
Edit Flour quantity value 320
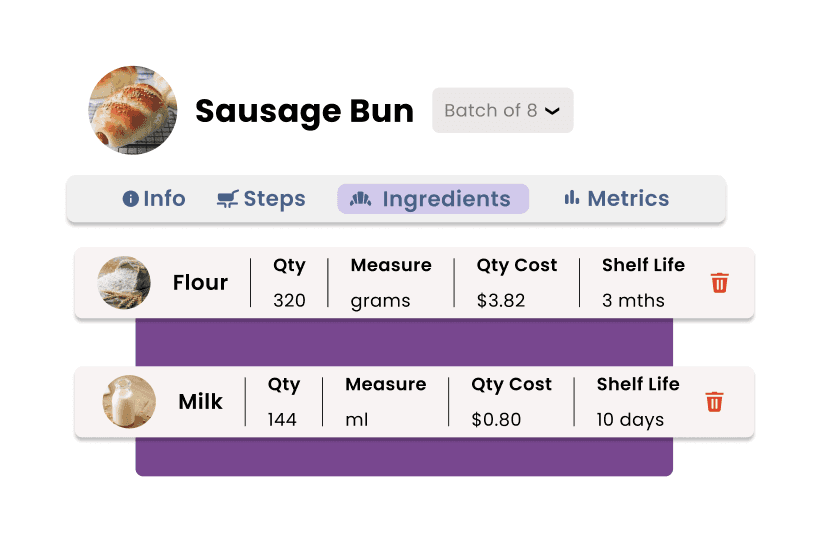pyautogui.click(x=289, y=301)
